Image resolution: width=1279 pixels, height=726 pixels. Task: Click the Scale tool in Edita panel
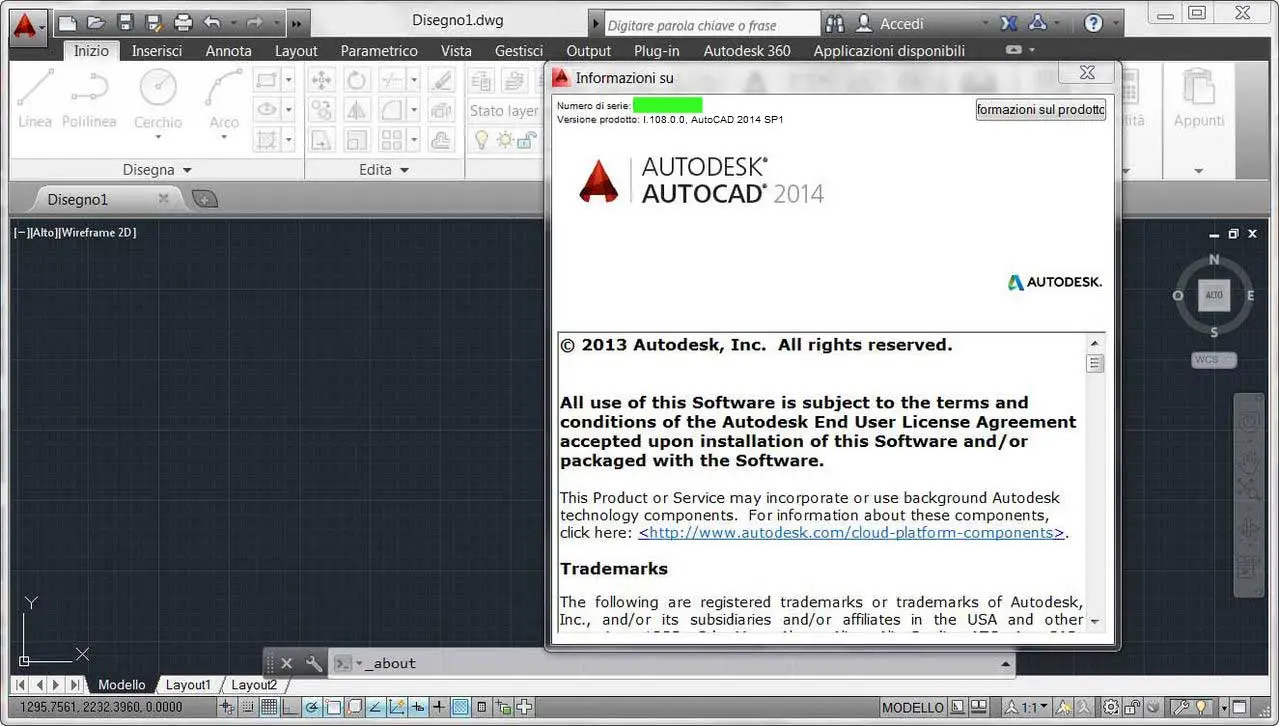click(x=357, y=140)
